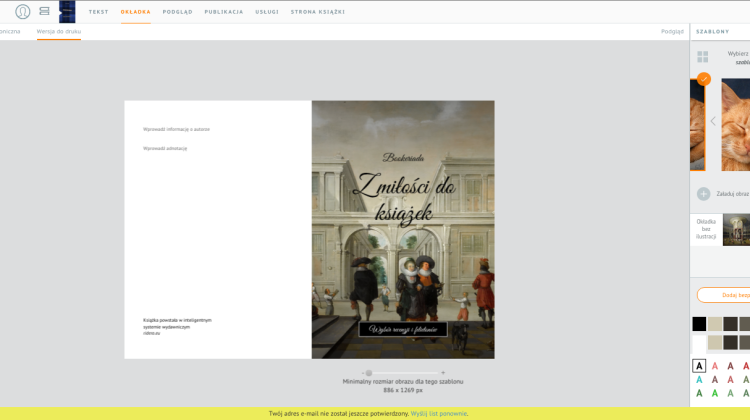
Task: Click the orange Dodaj button
Action: [723, 295]
